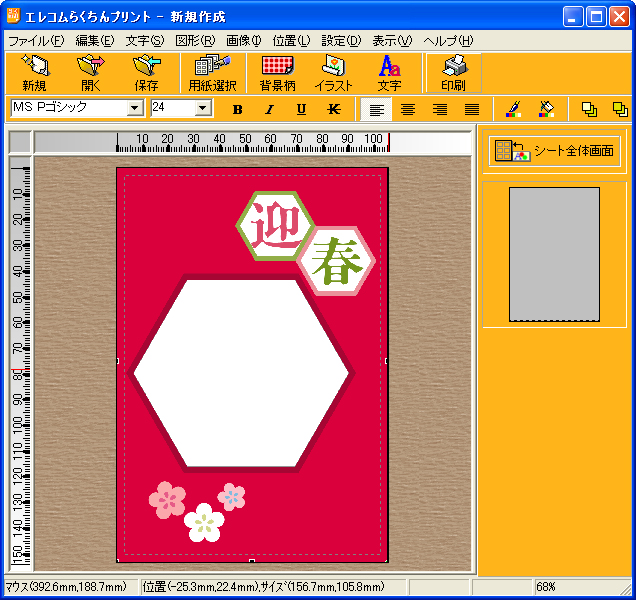
Task: Open the 設定(D) menu
Action: click(x=341, y=41)
